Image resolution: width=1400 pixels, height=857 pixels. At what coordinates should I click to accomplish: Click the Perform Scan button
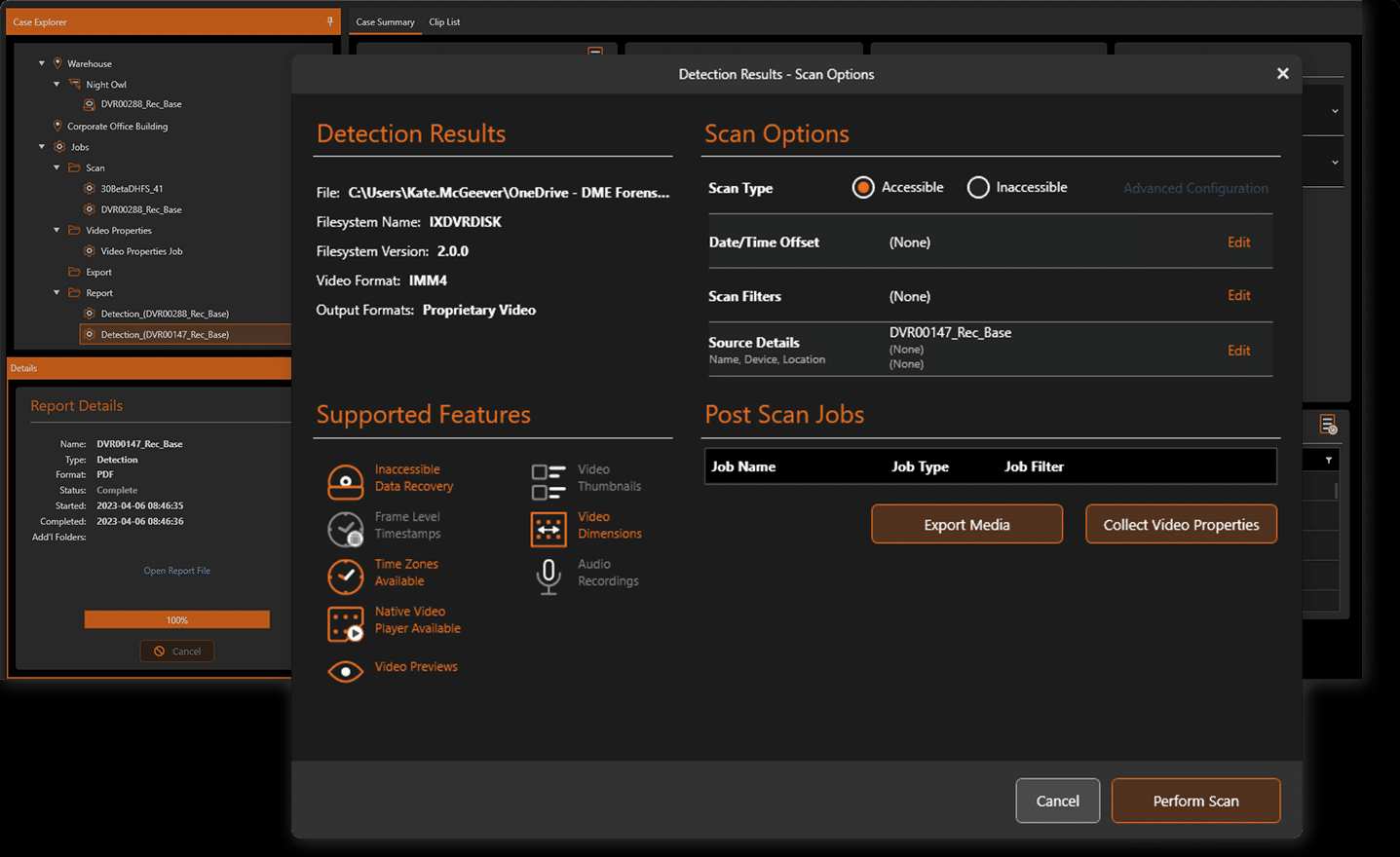(x=1195, y=801)
